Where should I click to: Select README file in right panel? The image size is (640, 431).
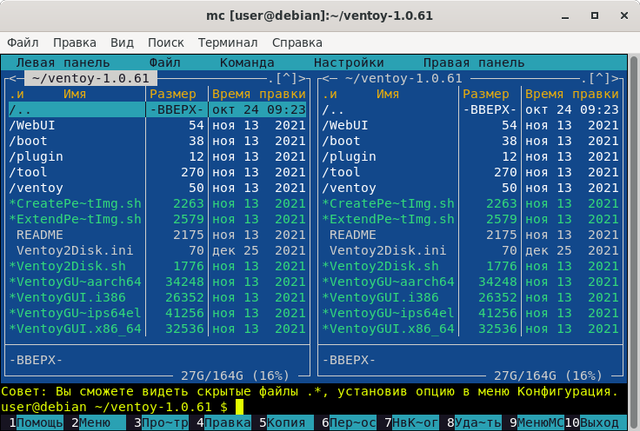[470, 235]
